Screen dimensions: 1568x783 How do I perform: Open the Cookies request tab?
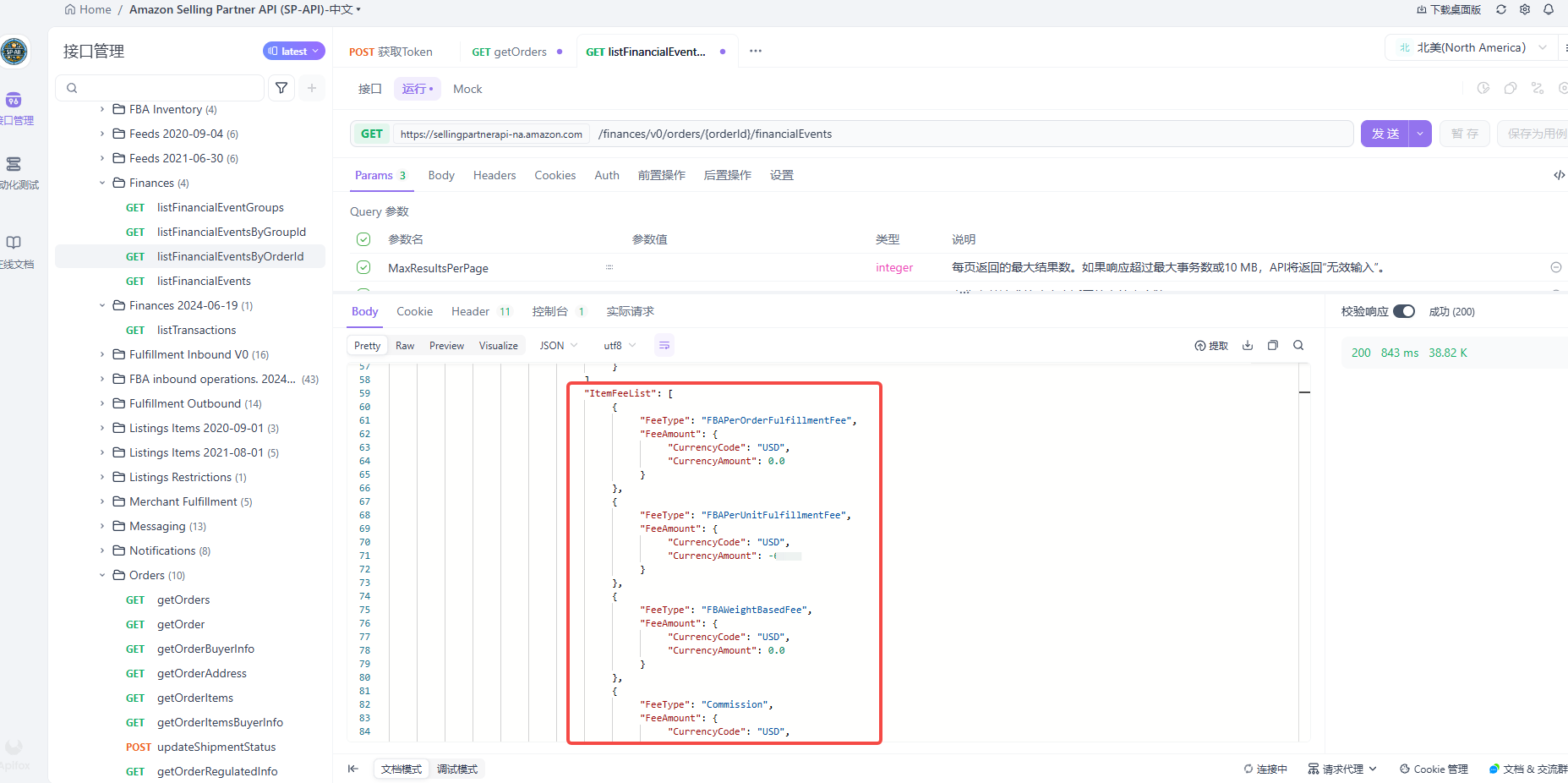555,175
